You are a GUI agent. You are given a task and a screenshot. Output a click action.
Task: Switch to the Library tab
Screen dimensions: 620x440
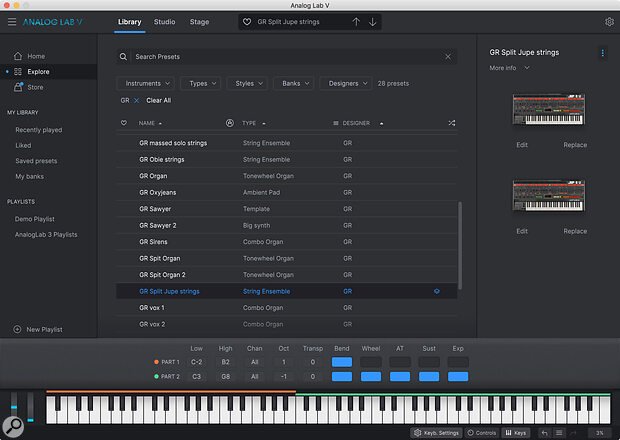coord(130,22)
